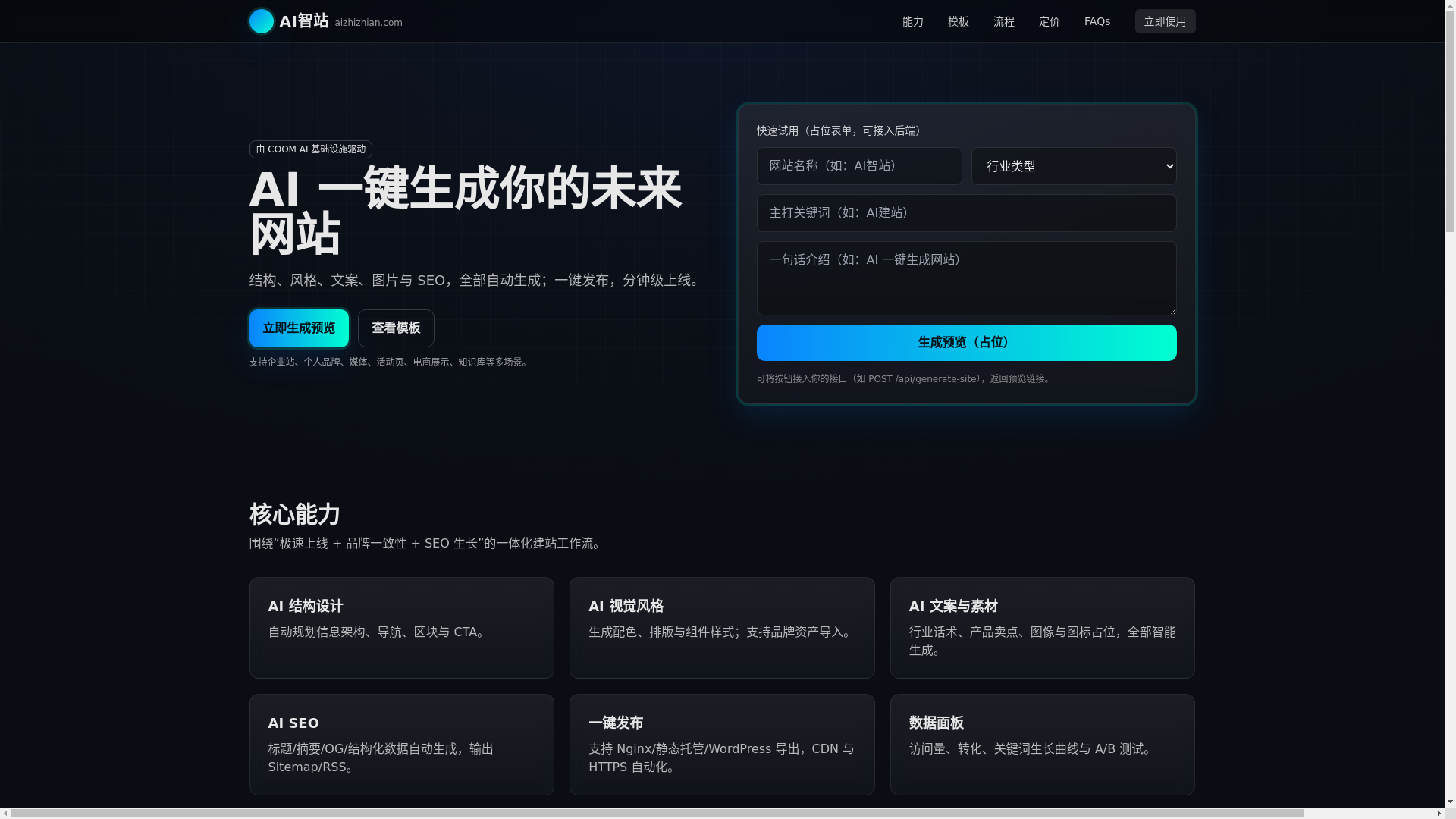The width and height of the screenshot is (1456, 819).
Task: Expand the 行业类型 dropdown
Action: tap(1073, 166)
